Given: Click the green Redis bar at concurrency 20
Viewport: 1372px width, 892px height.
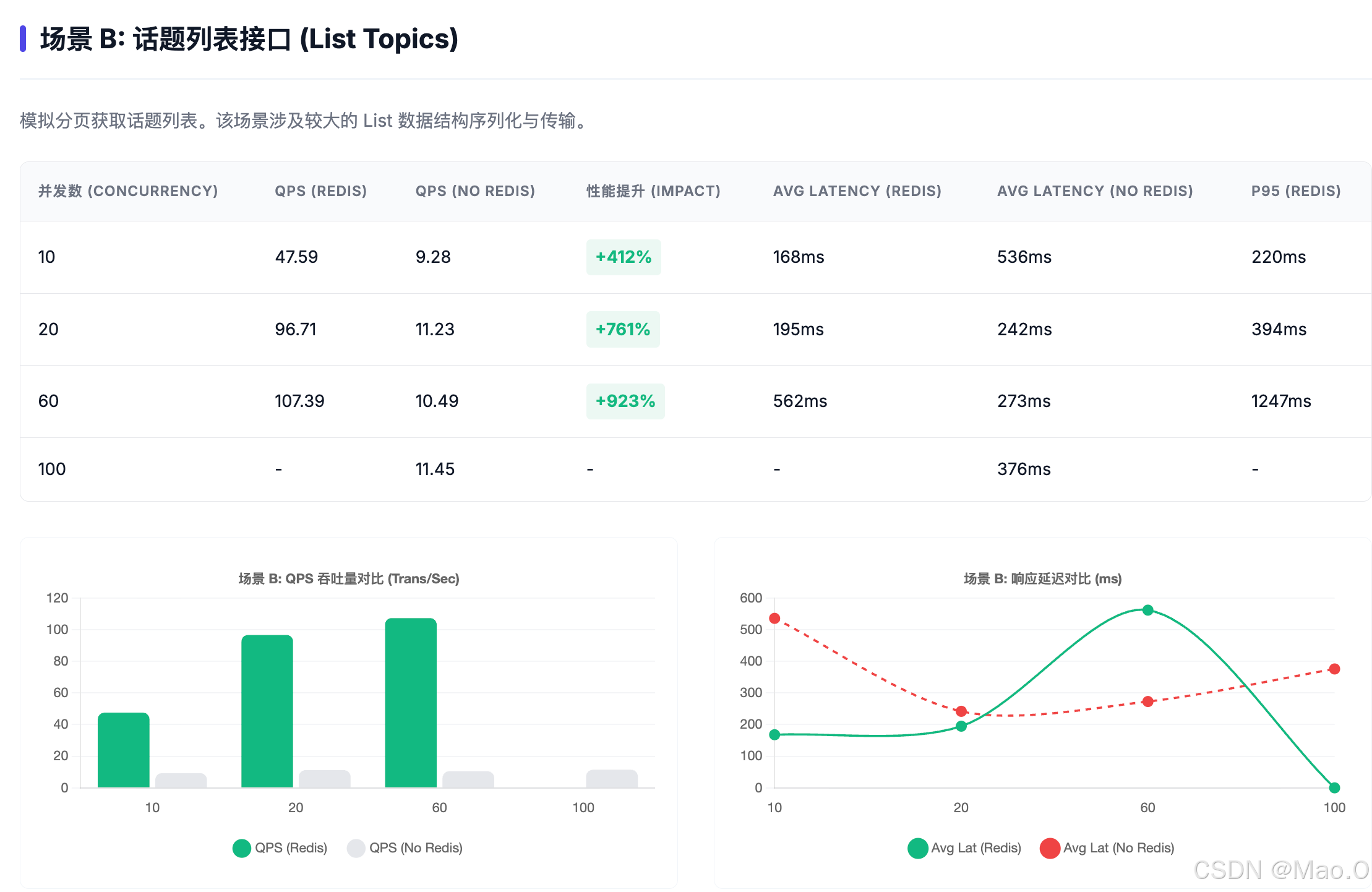Looking at the screenshot, I should point(267,711).
